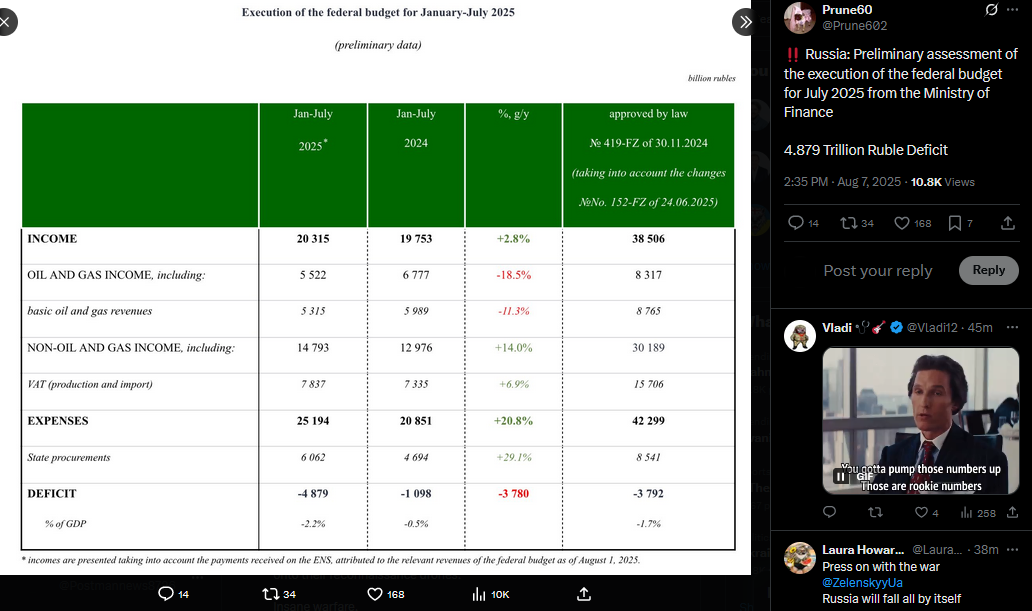Image resolution: width=1032 pixels, height=611 pixels.
Task: Open Laura Howar's profile avatar
Action: pyautogui.click(x=800, y=558)
